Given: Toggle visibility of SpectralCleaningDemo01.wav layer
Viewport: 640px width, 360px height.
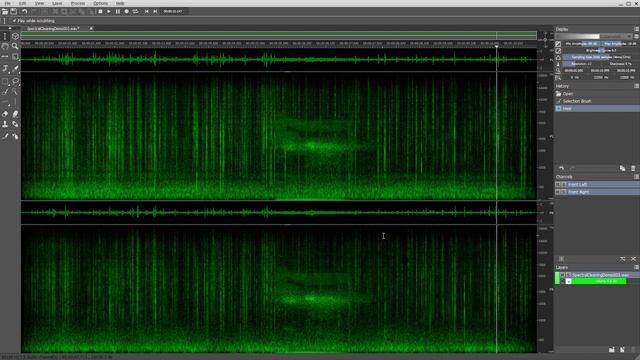Looking at the screenshot, I should 563,275.
